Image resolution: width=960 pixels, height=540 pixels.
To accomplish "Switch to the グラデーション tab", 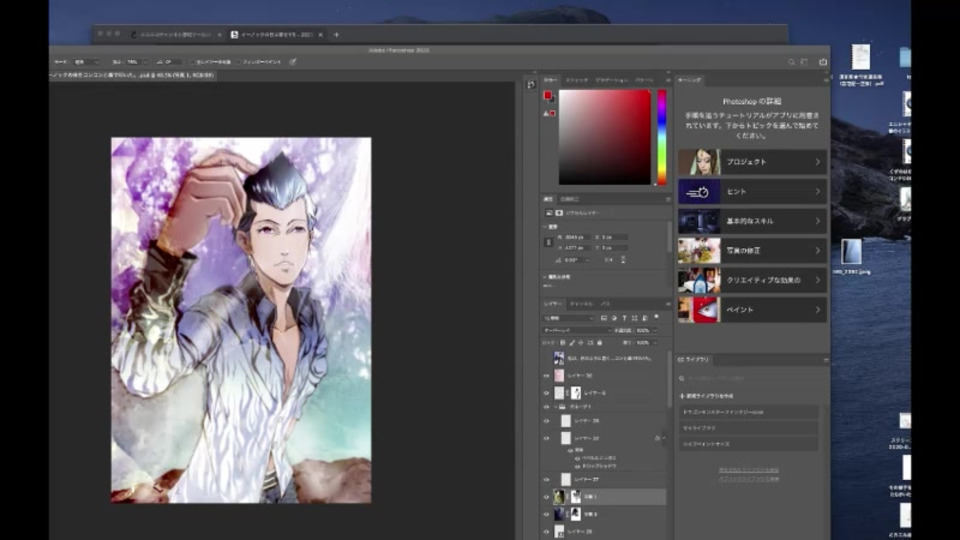I will [x=611, y=80].
